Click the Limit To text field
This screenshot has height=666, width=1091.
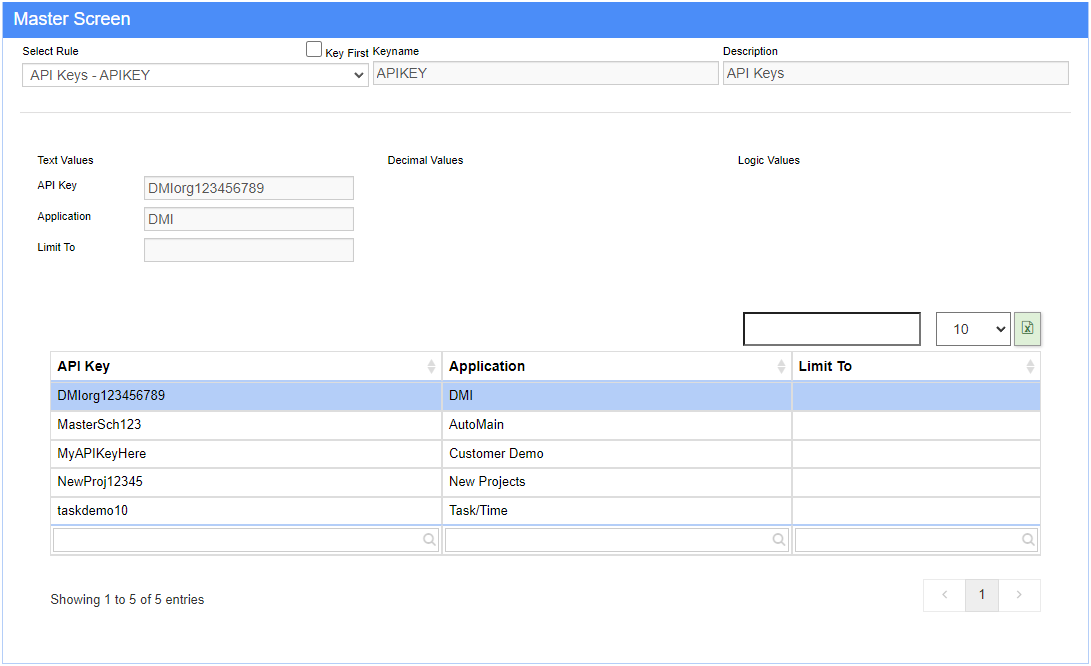point(249,250)
